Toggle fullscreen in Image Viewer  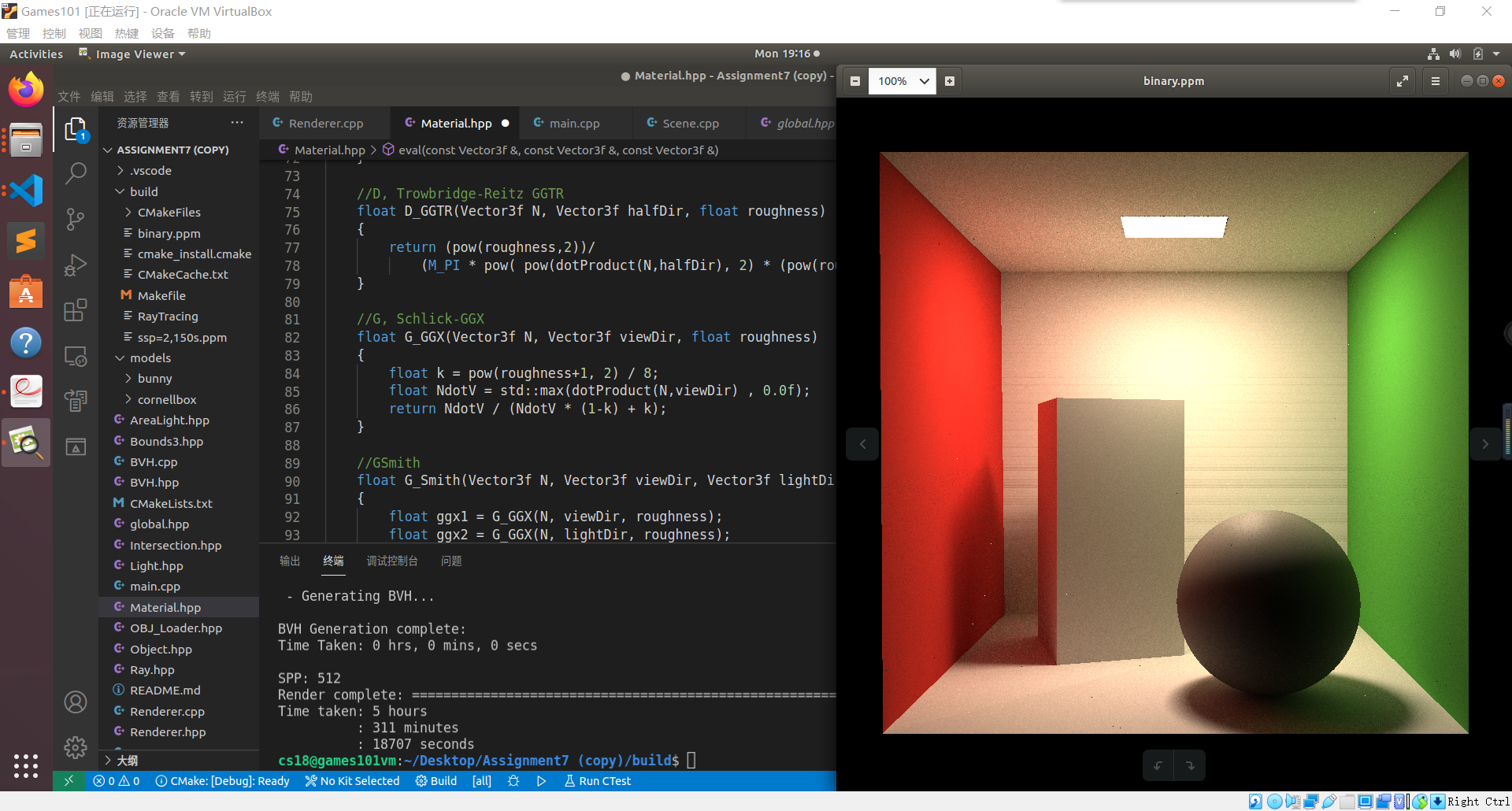pos(1403,81)
